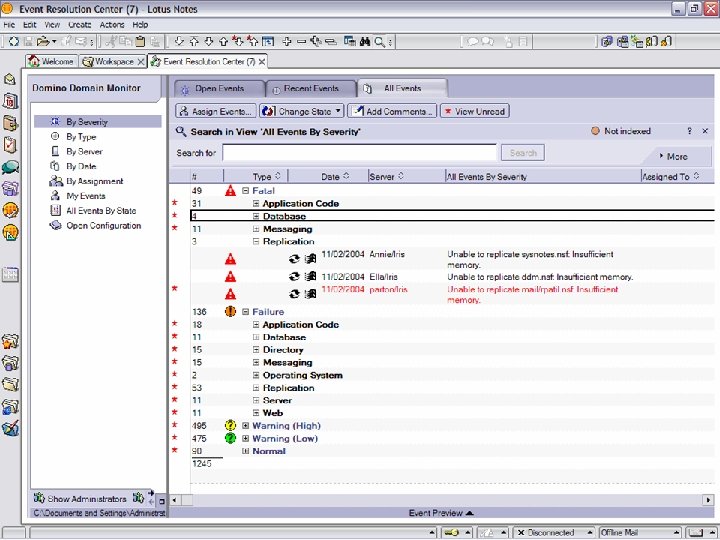Switch to the Open Events tab
The height and width of the screenshot is (540, 720).
pyautogui.click(x=219, y=88)
